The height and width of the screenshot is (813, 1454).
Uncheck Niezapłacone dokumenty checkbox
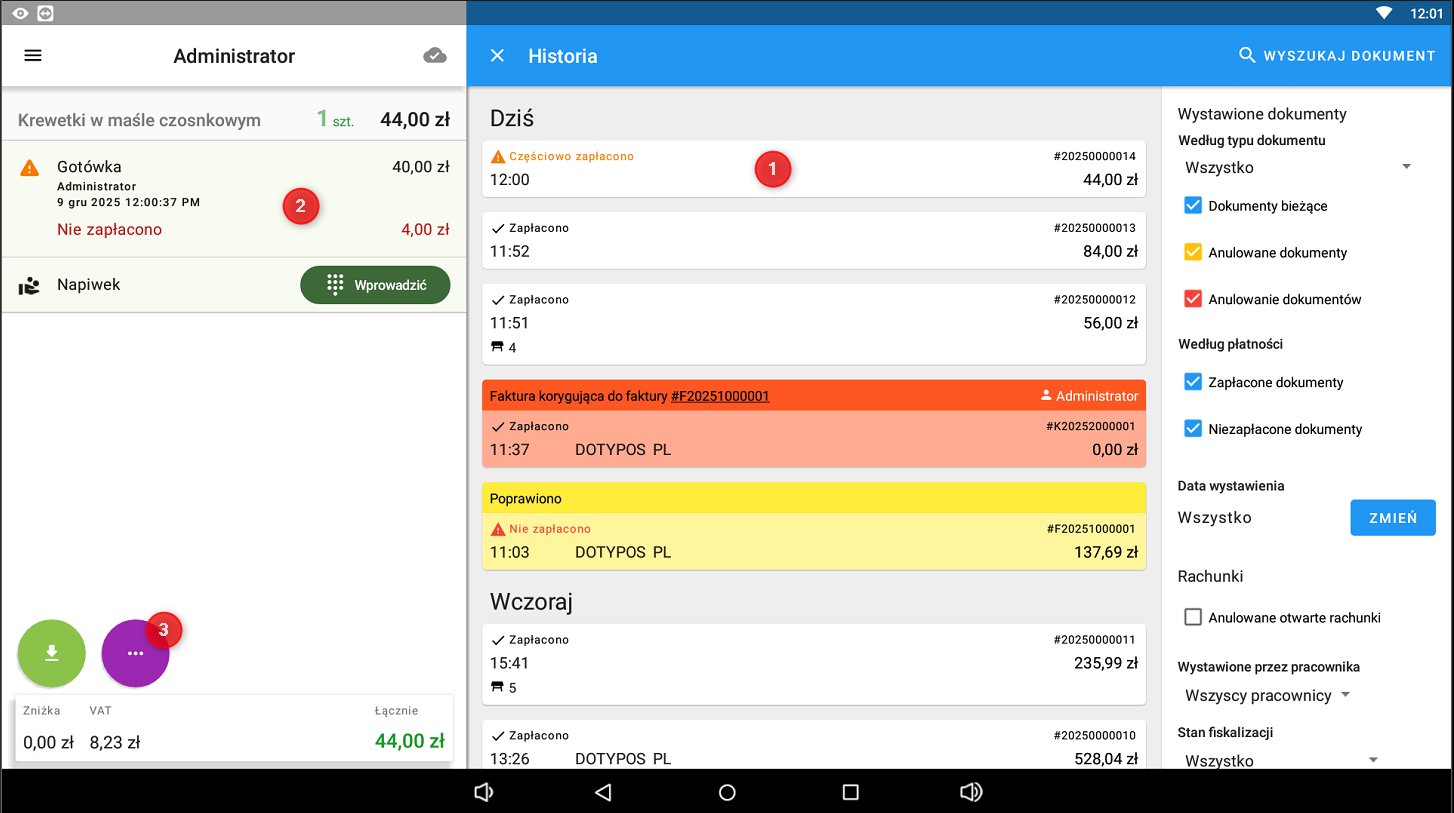tap(1192, 429)
